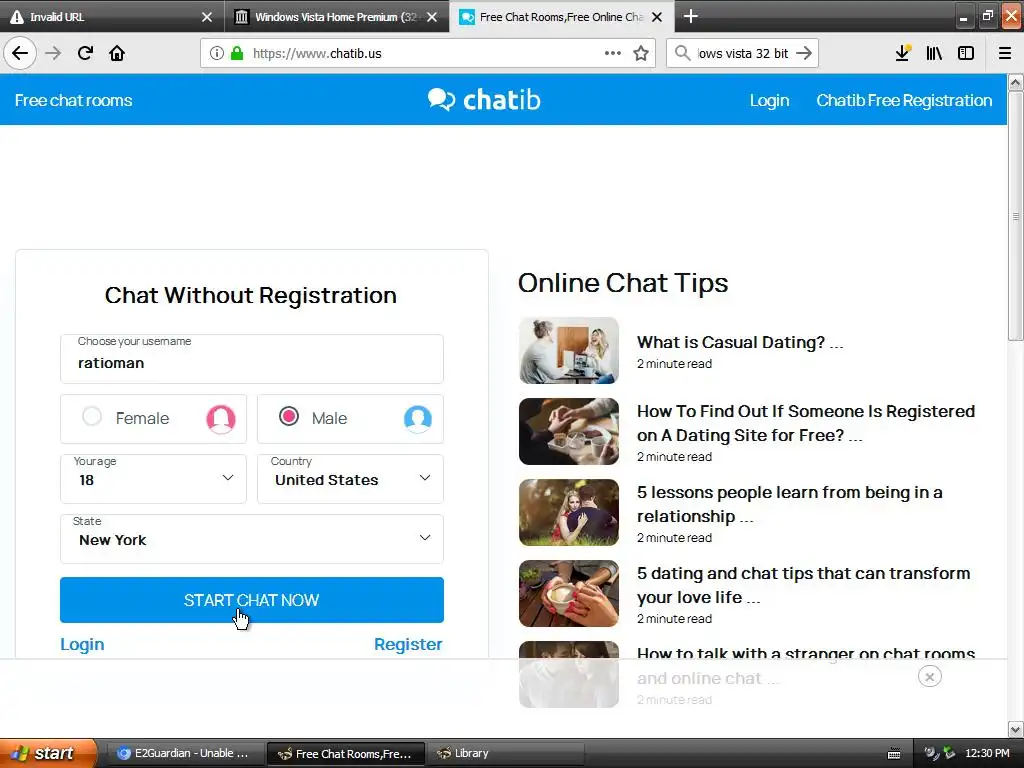The width and height of the screenshot is (1024, 768).
Task: Click the Login link below the form
Action: (x=82, y=644)
